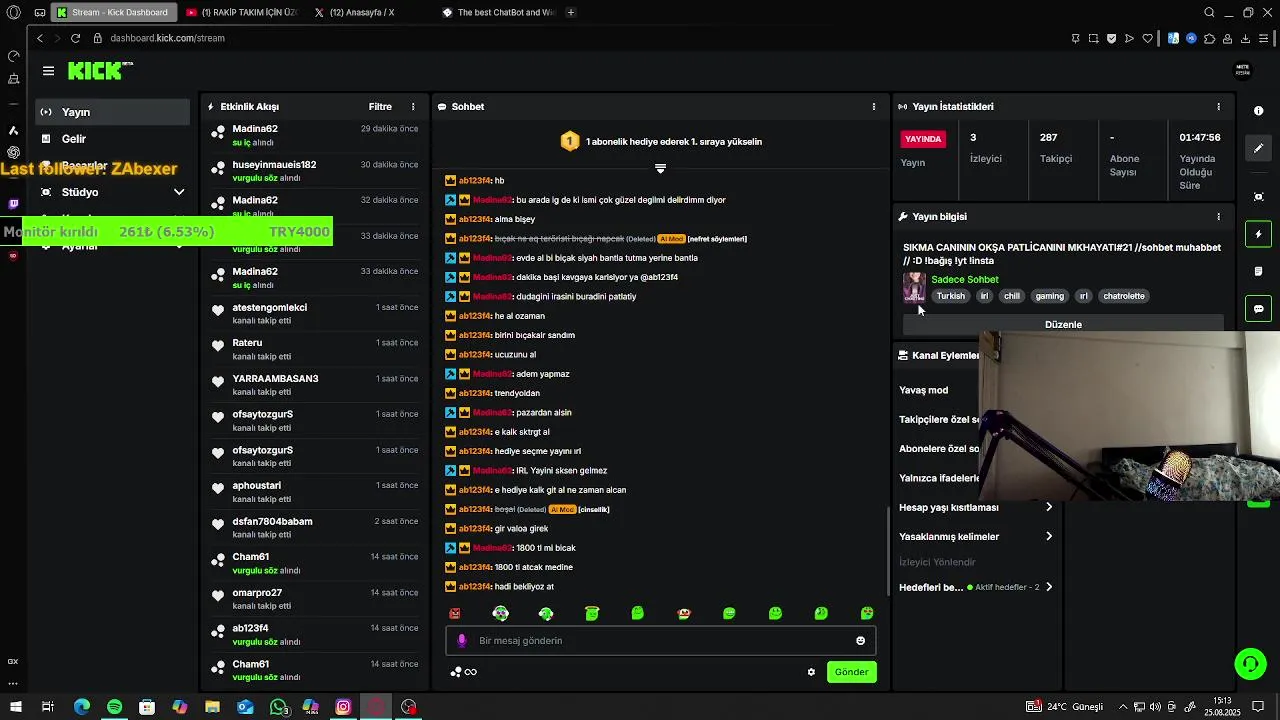
Task: Open Etkinlik Akışı three-dot menu
Action: (x=413, y=107)
